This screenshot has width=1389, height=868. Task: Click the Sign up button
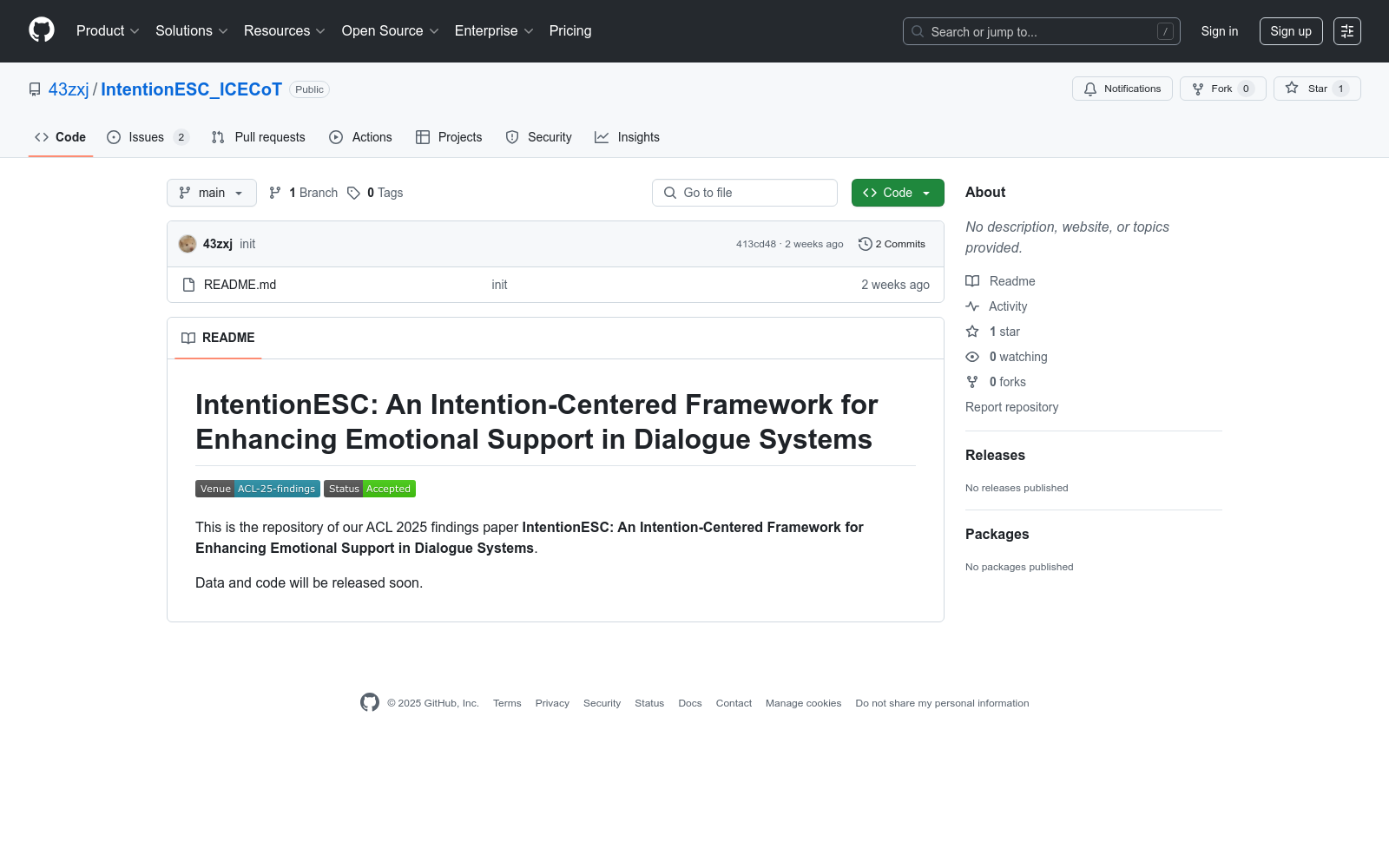point(1290,31)
